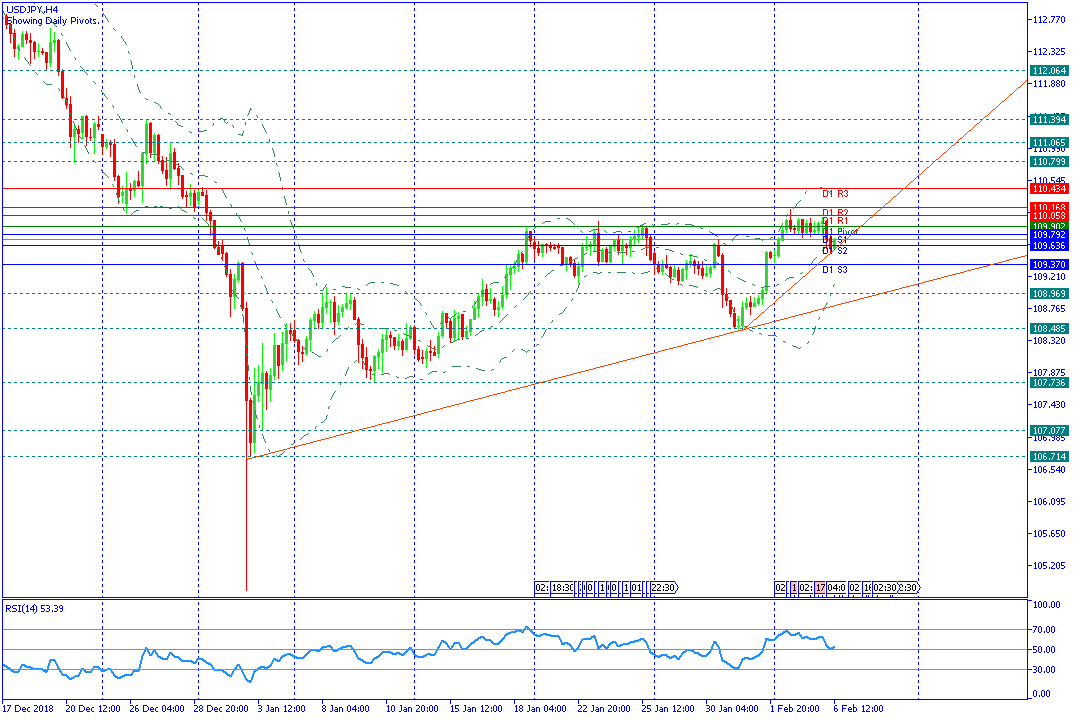Viewport: 1080px width, 720px height.
Task: Click the pink 17 event marker
Action: point(821,588)
